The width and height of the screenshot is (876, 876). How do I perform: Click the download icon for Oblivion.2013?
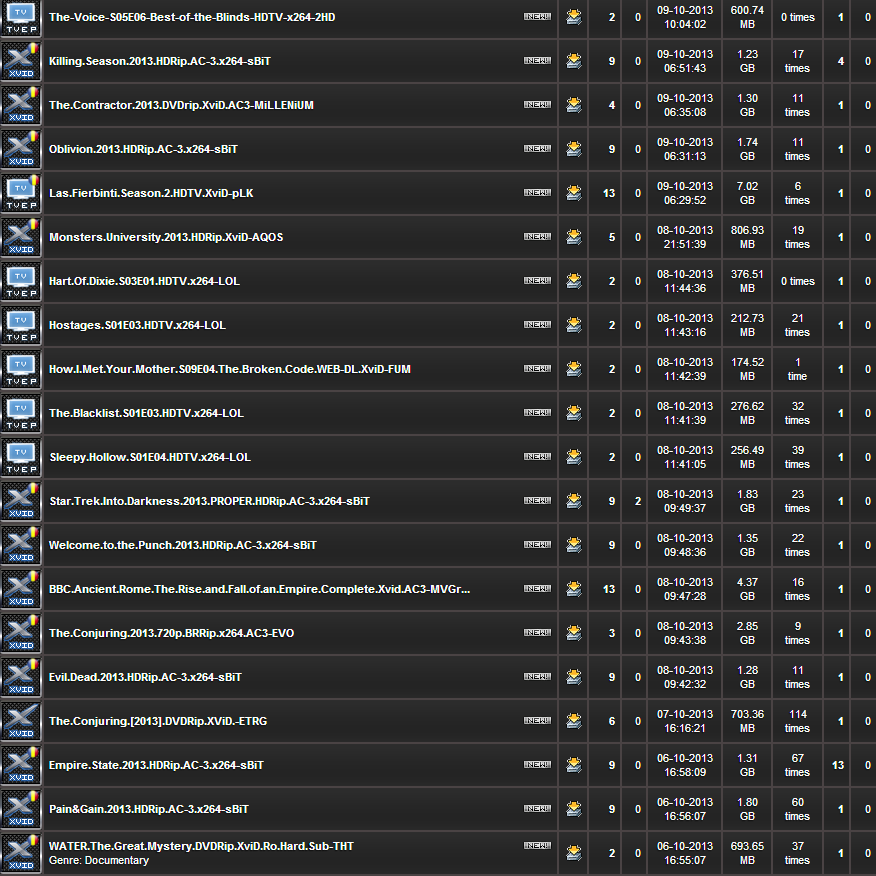pyautogui.click(x=573, y=149)
